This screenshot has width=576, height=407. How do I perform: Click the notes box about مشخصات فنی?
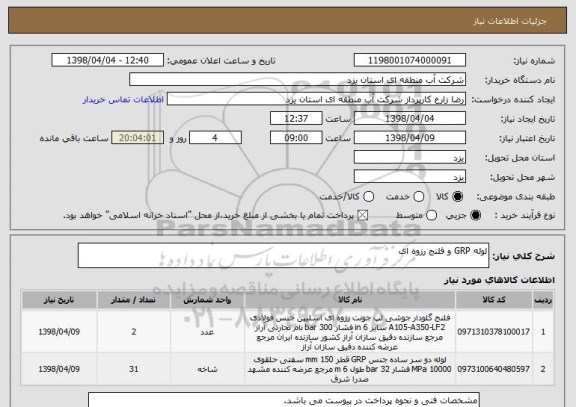point(284,400)
